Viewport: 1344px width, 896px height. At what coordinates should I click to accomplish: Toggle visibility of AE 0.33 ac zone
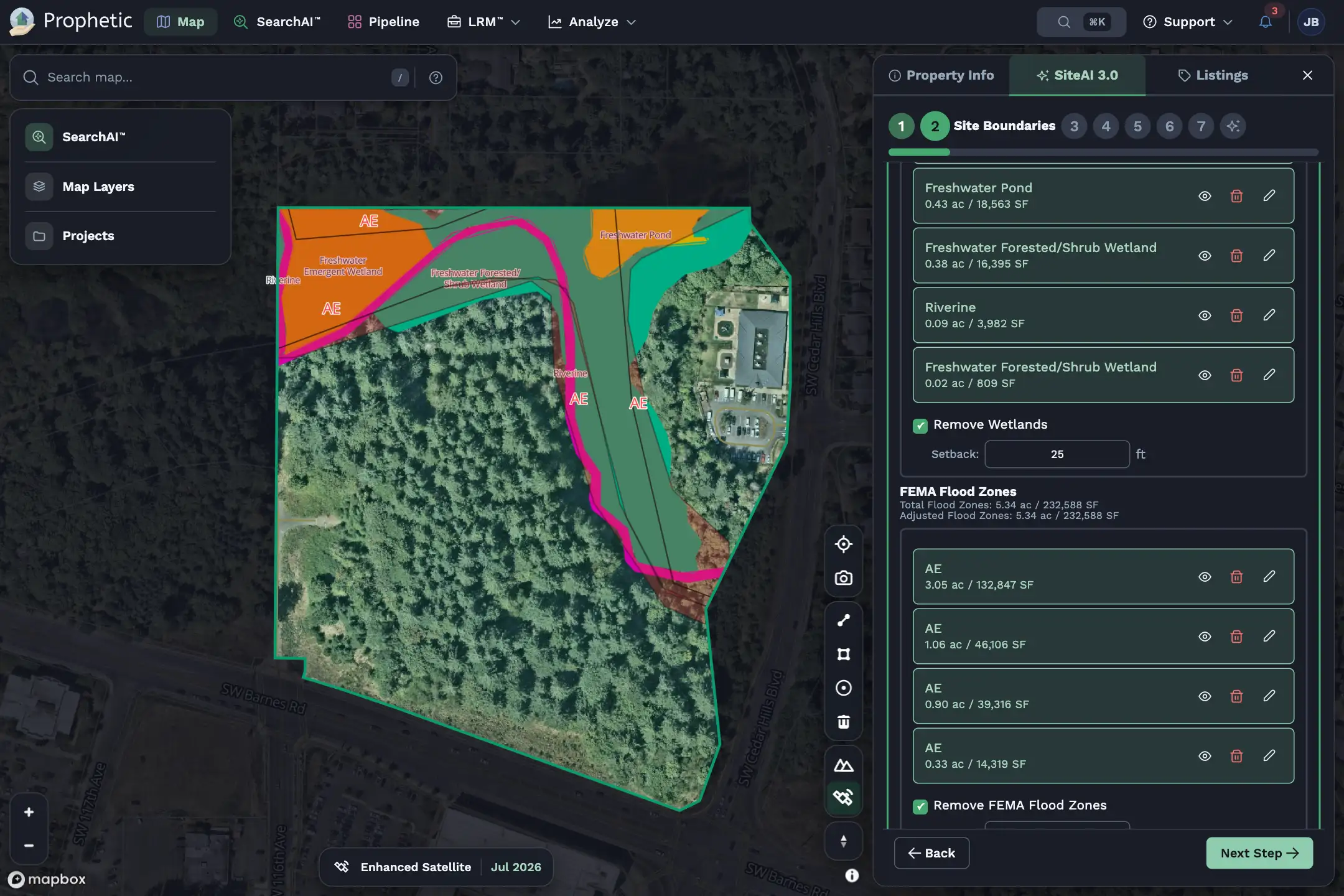click(1205, 756)
